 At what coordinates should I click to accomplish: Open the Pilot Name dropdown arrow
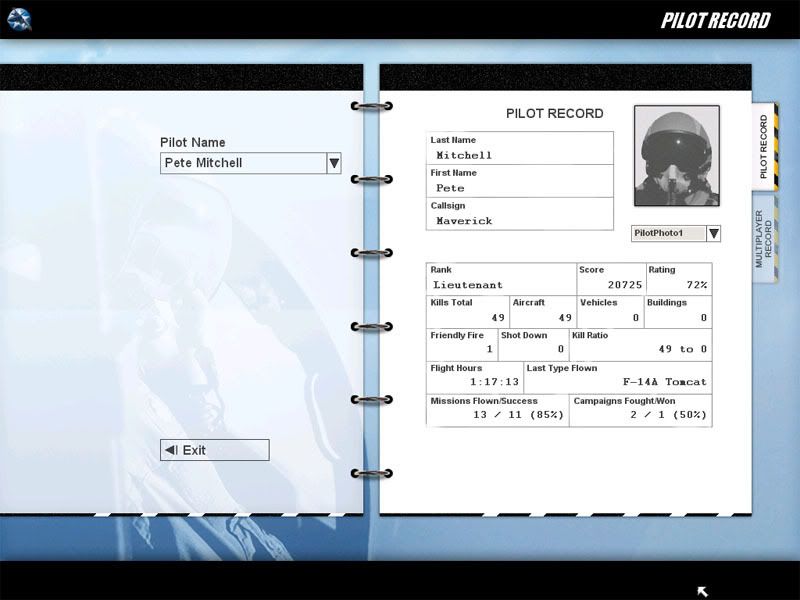[x=334, y=163]
